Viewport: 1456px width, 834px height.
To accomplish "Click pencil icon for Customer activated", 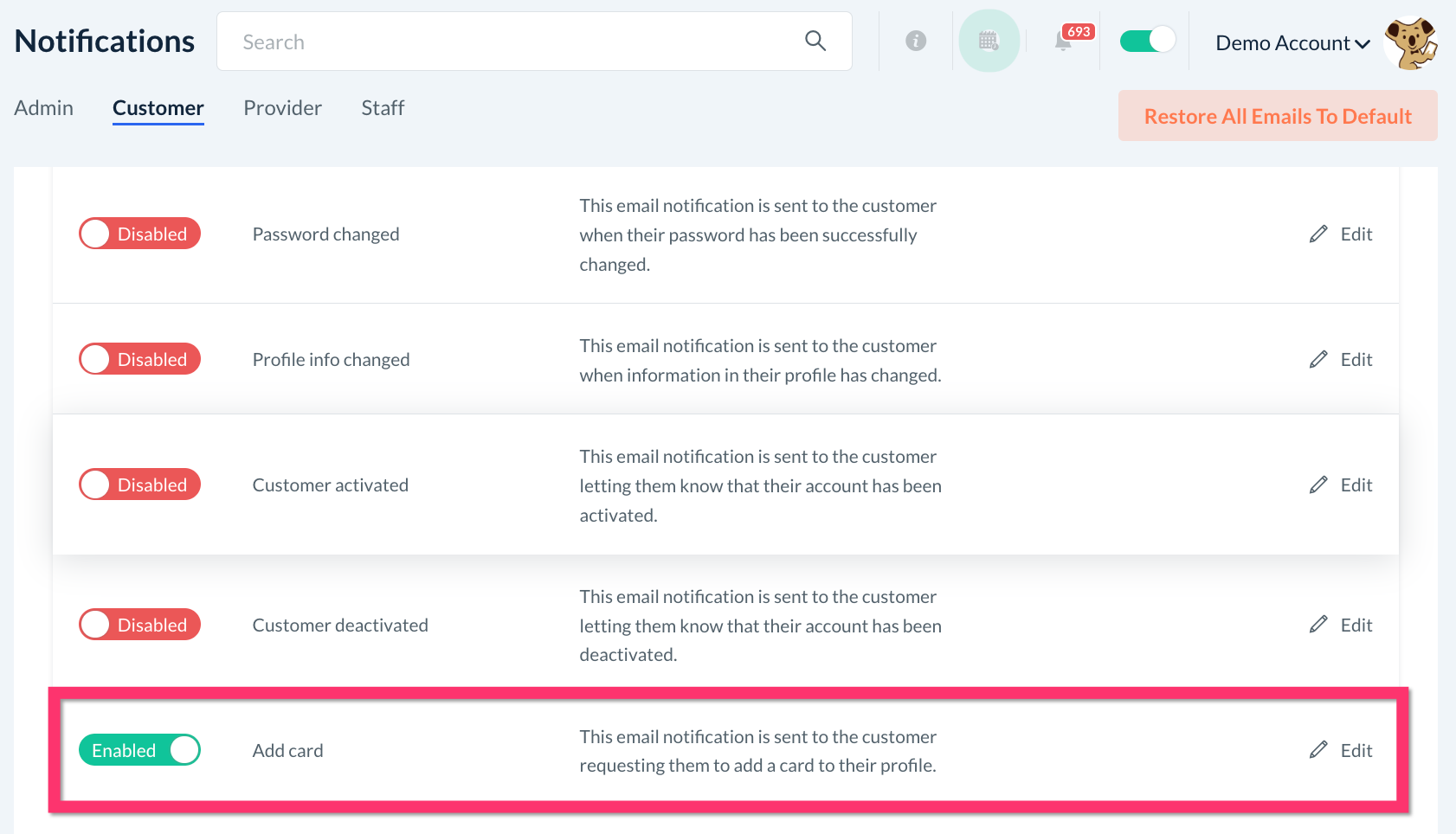I will coord(1318,485).
